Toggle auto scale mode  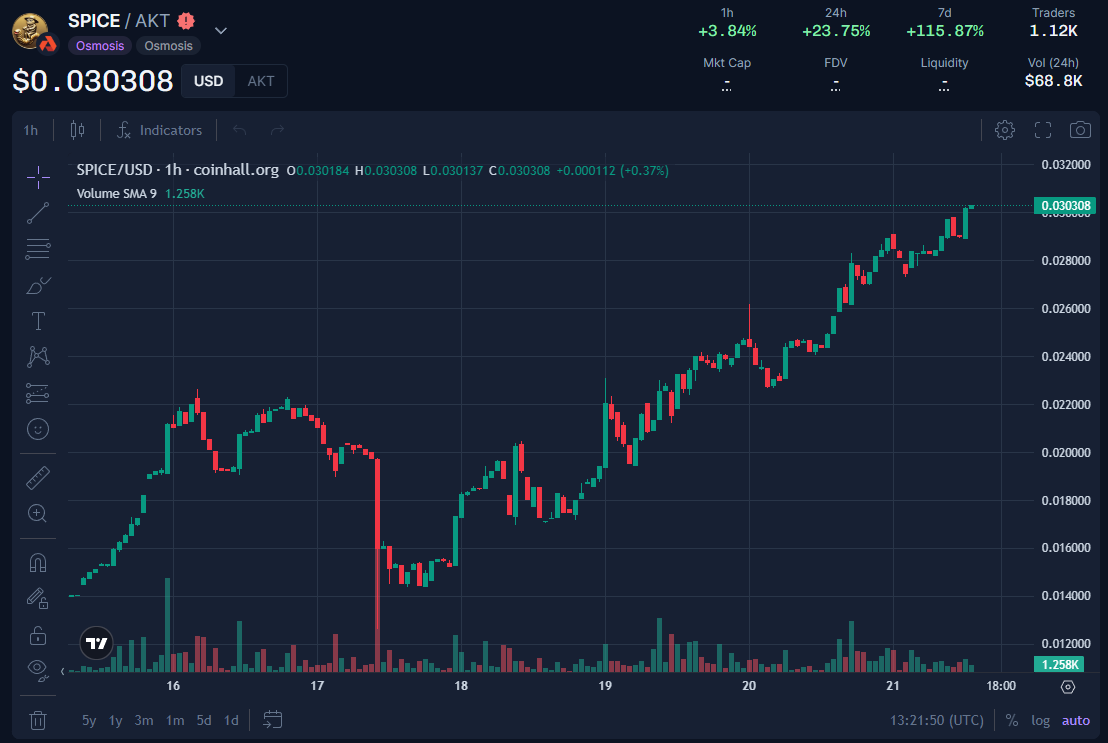coord(1075,720)
